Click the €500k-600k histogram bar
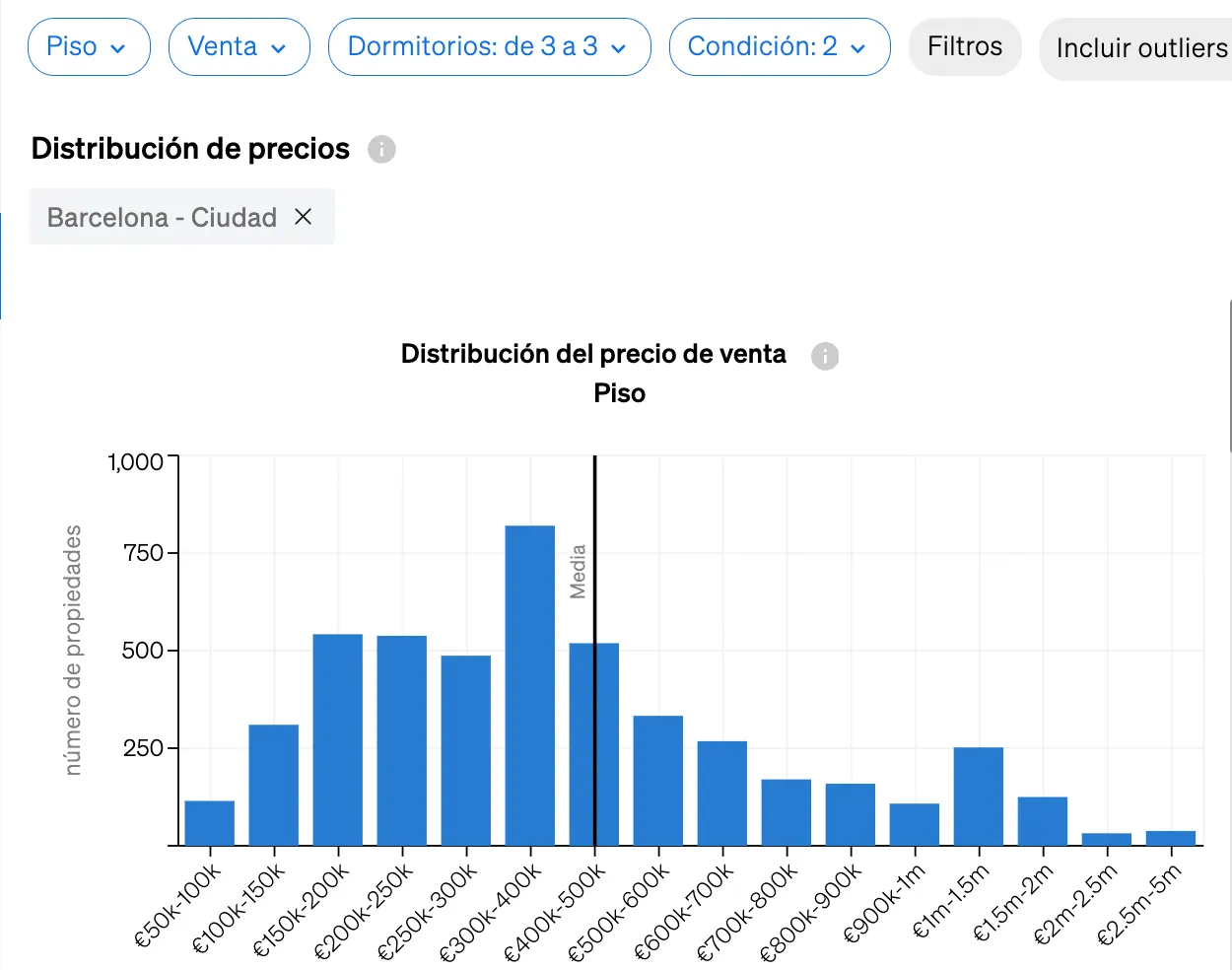 (658, 781)
